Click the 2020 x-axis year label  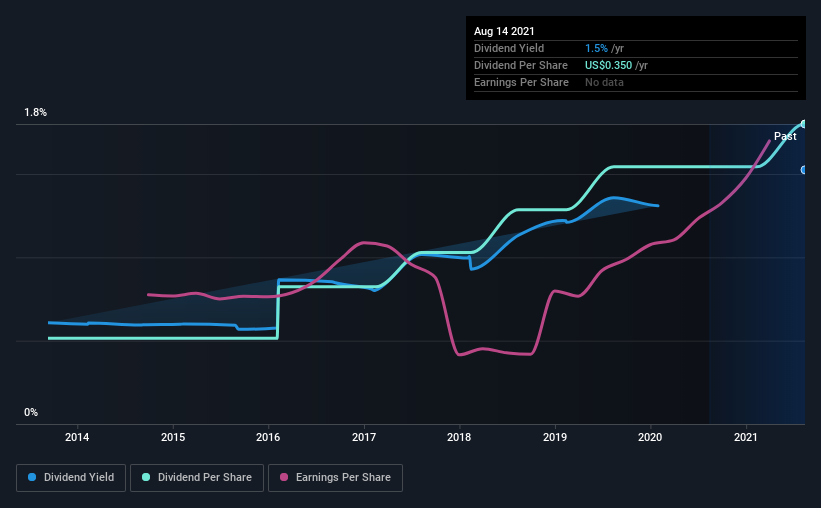[x=650, y=437]
